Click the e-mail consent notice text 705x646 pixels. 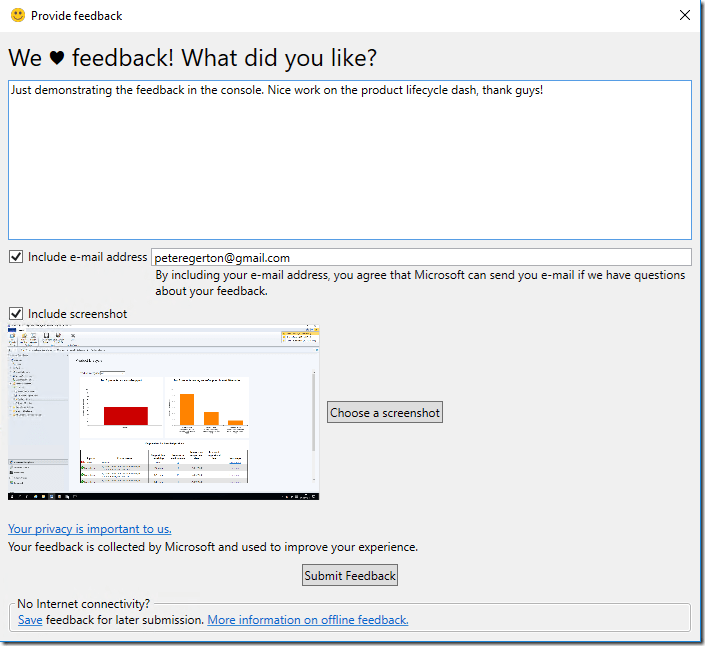pos(420,283)
